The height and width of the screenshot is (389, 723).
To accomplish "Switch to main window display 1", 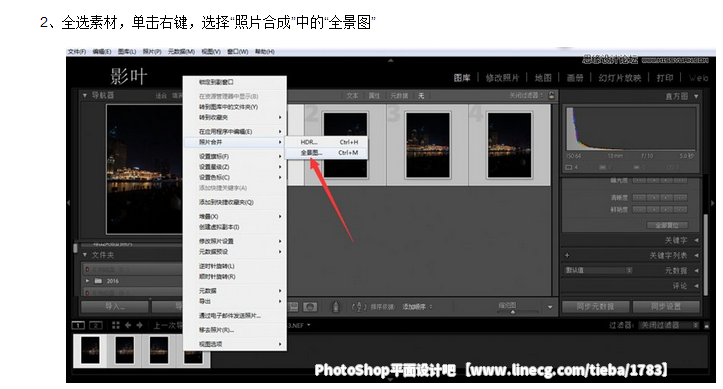I will (78, 325).
